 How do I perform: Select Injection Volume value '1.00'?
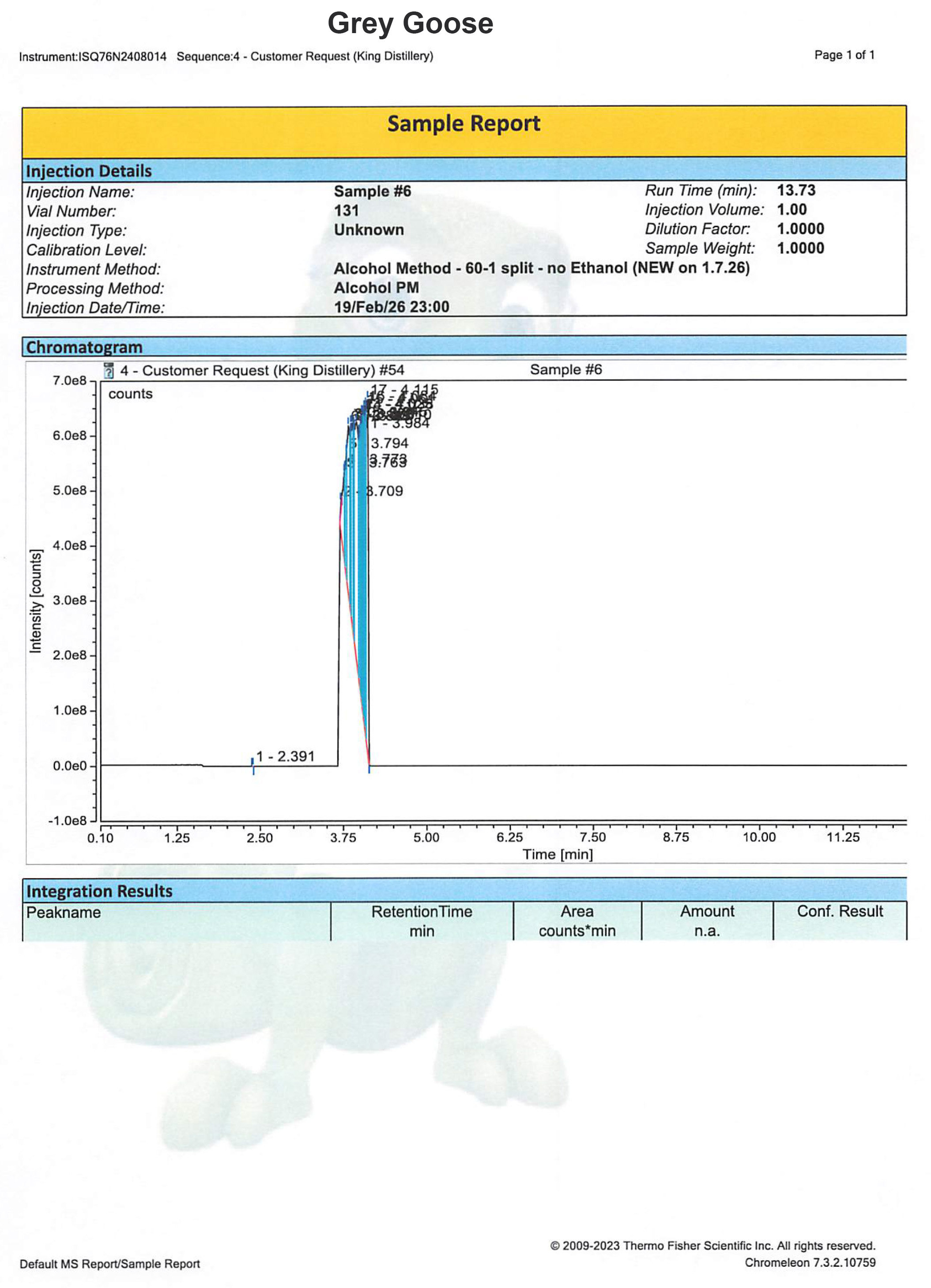[x=791, y=210]
